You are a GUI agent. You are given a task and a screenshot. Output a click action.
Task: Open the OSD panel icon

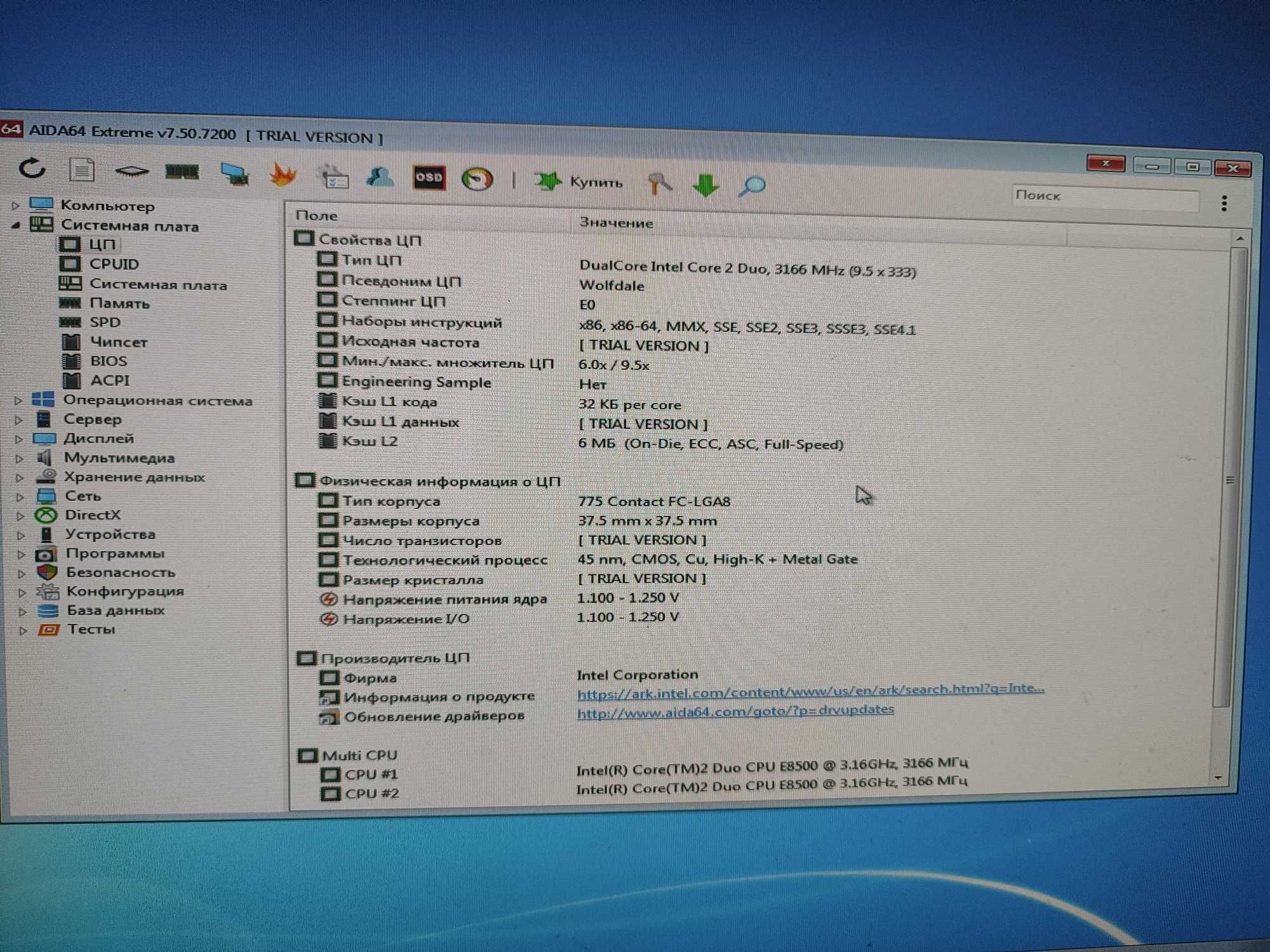pyautogui.click(x=429, y=178)
